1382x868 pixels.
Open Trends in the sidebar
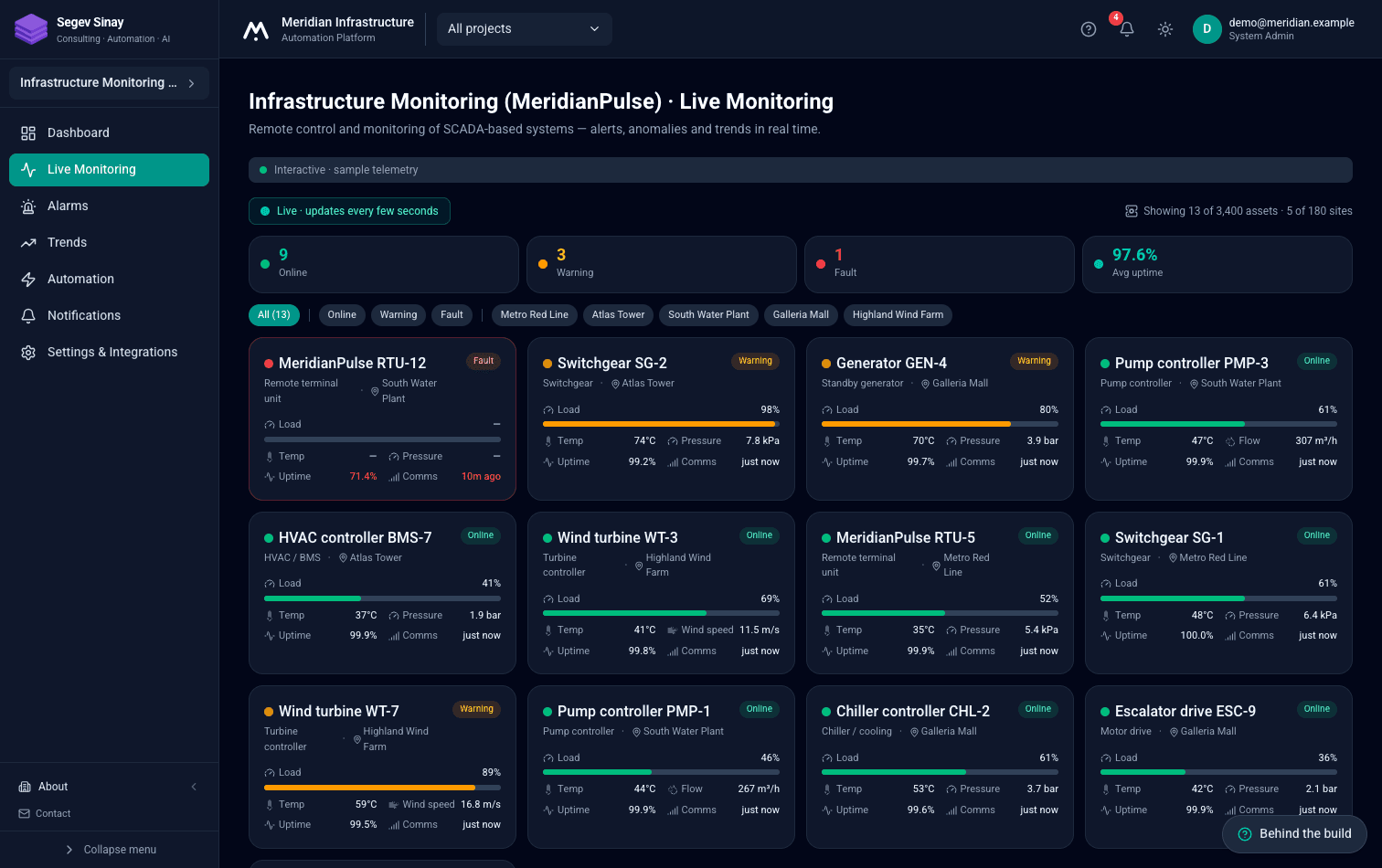tap(109, 243)
